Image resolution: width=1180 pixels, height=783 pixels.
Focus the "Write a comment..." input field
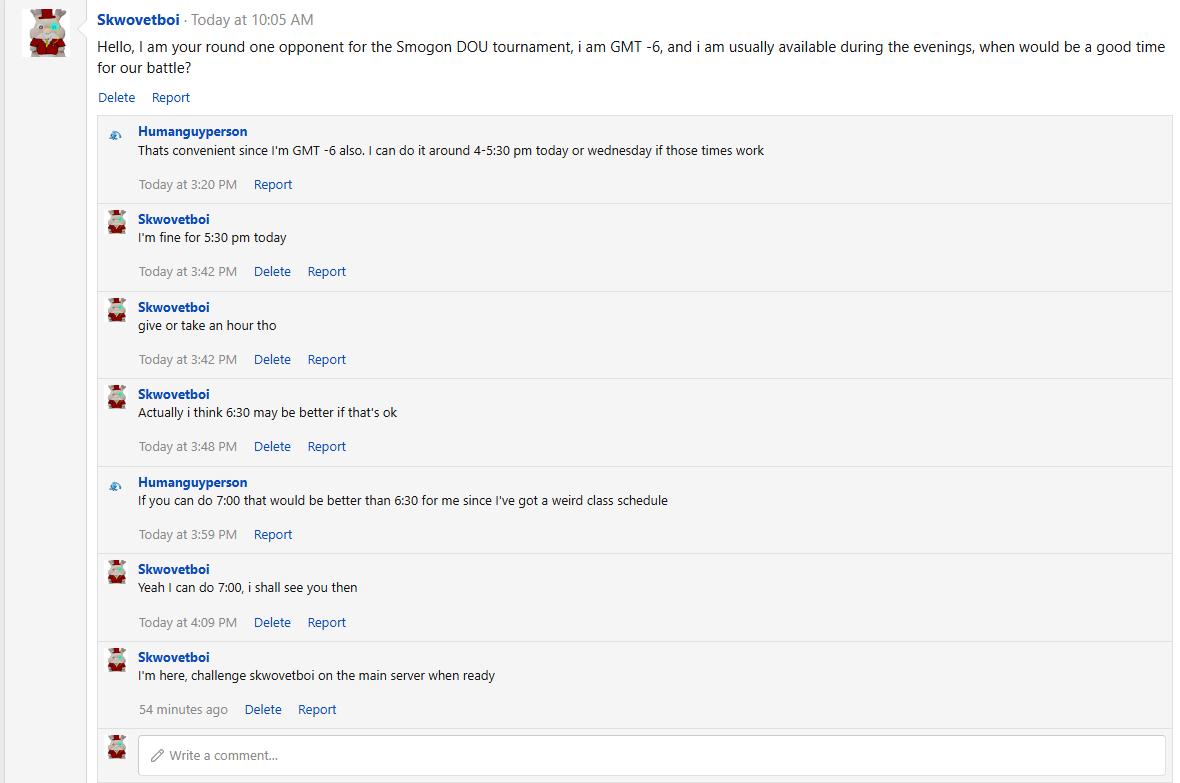(650, 756)
